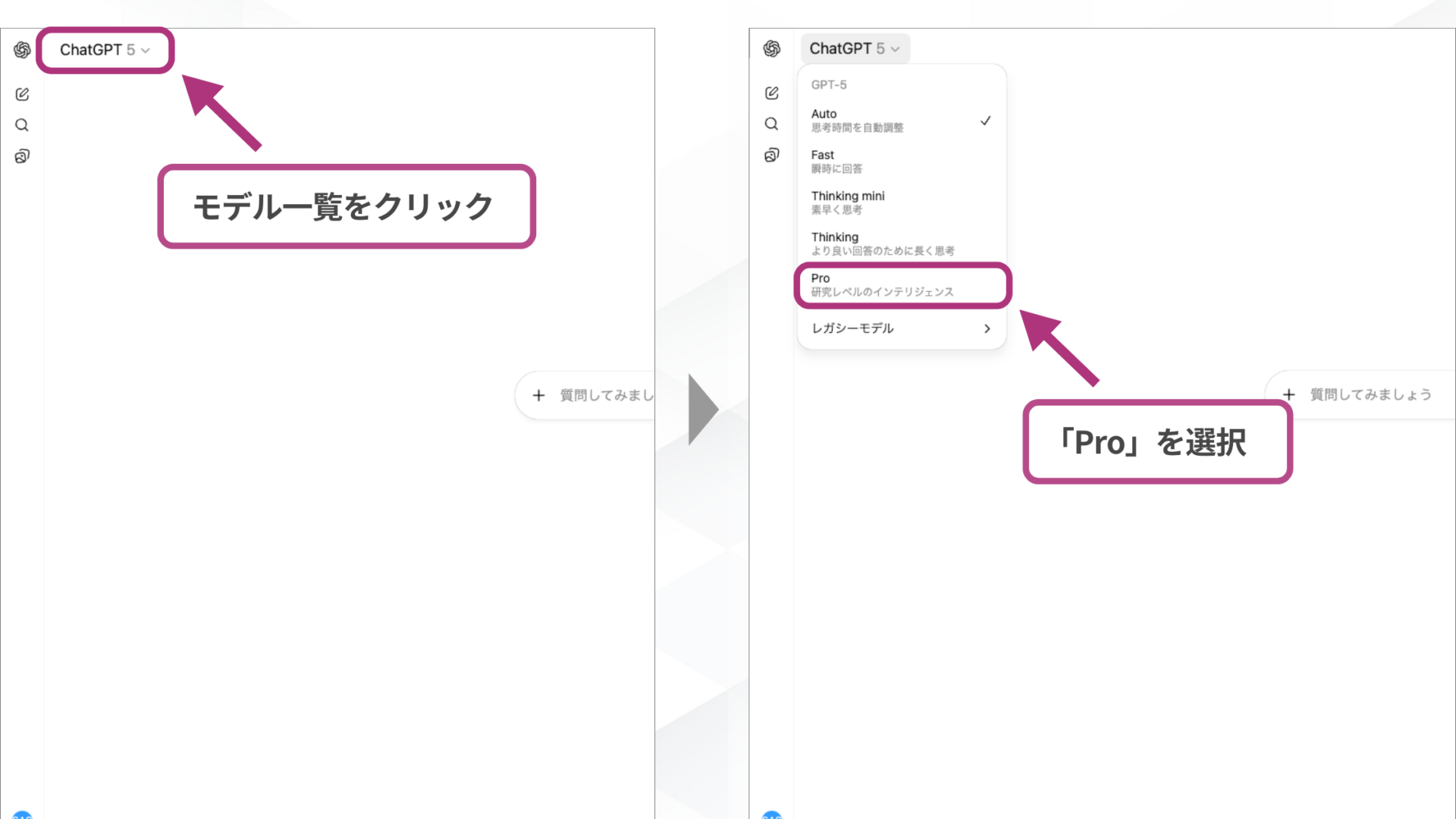
Task: Focus the 質問してみましょう input in right panel
Action: pos(1371,394)
